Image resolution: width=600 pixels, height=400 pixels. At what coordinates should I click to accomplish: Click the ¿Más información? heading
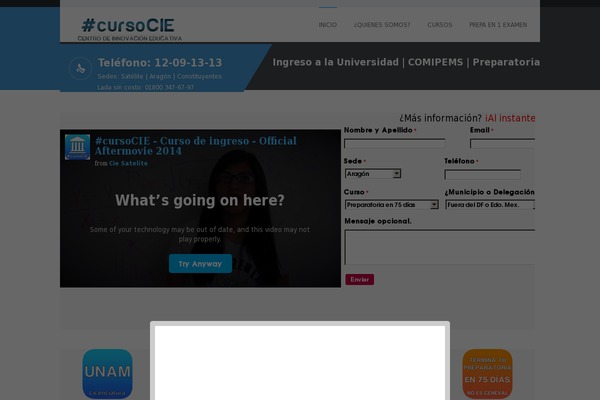pos(440,118)
